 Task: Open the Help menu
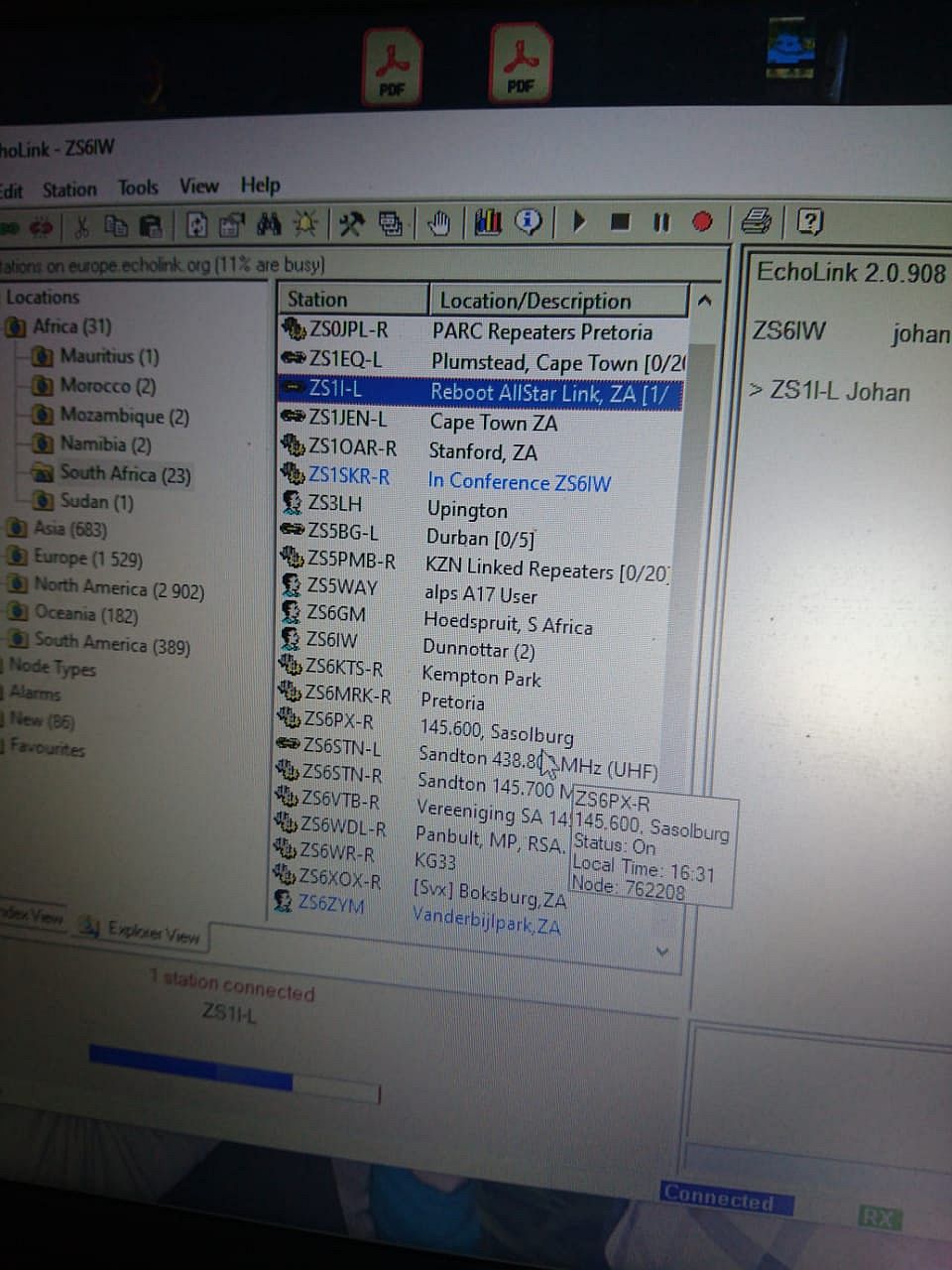(x=260, y=185)
